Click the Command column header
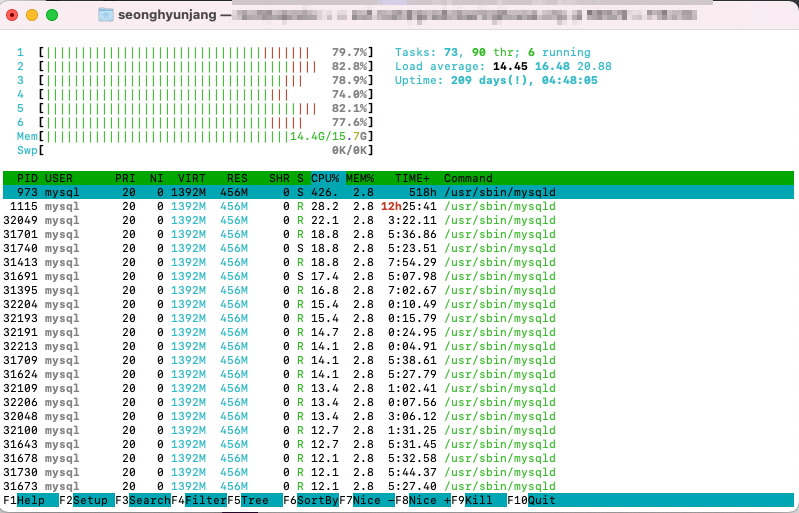The width and height of the screenshot is (799, 513). 468,178
